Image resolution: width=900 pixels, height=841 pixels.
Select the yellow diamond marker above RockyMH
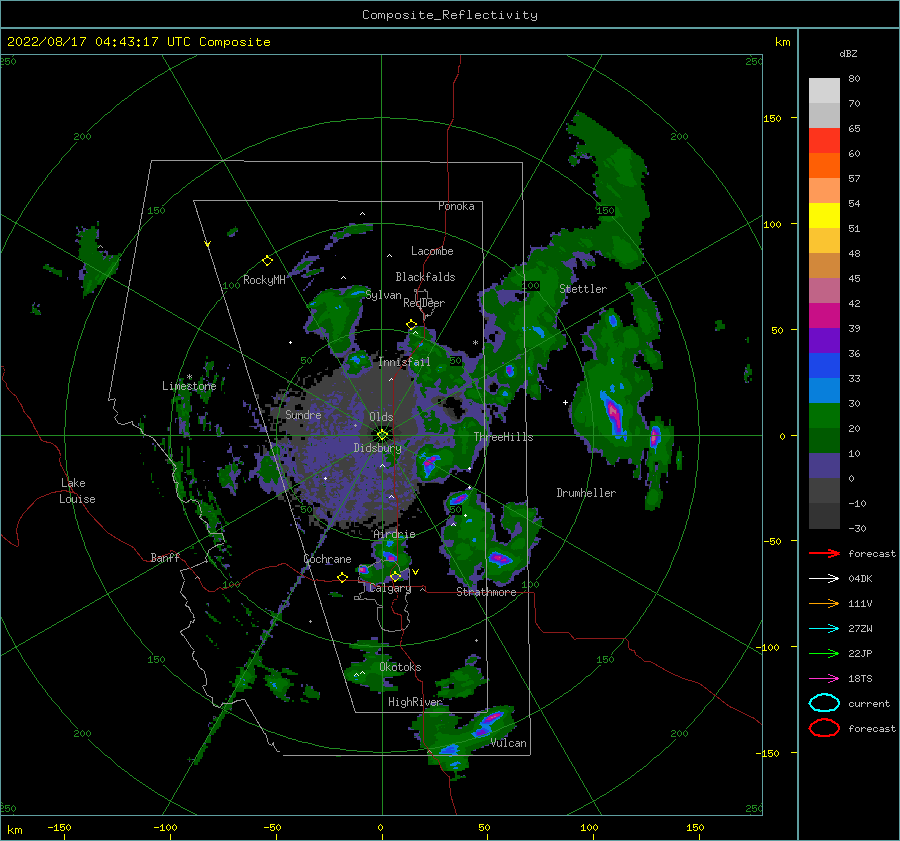(x=267, y=261)
